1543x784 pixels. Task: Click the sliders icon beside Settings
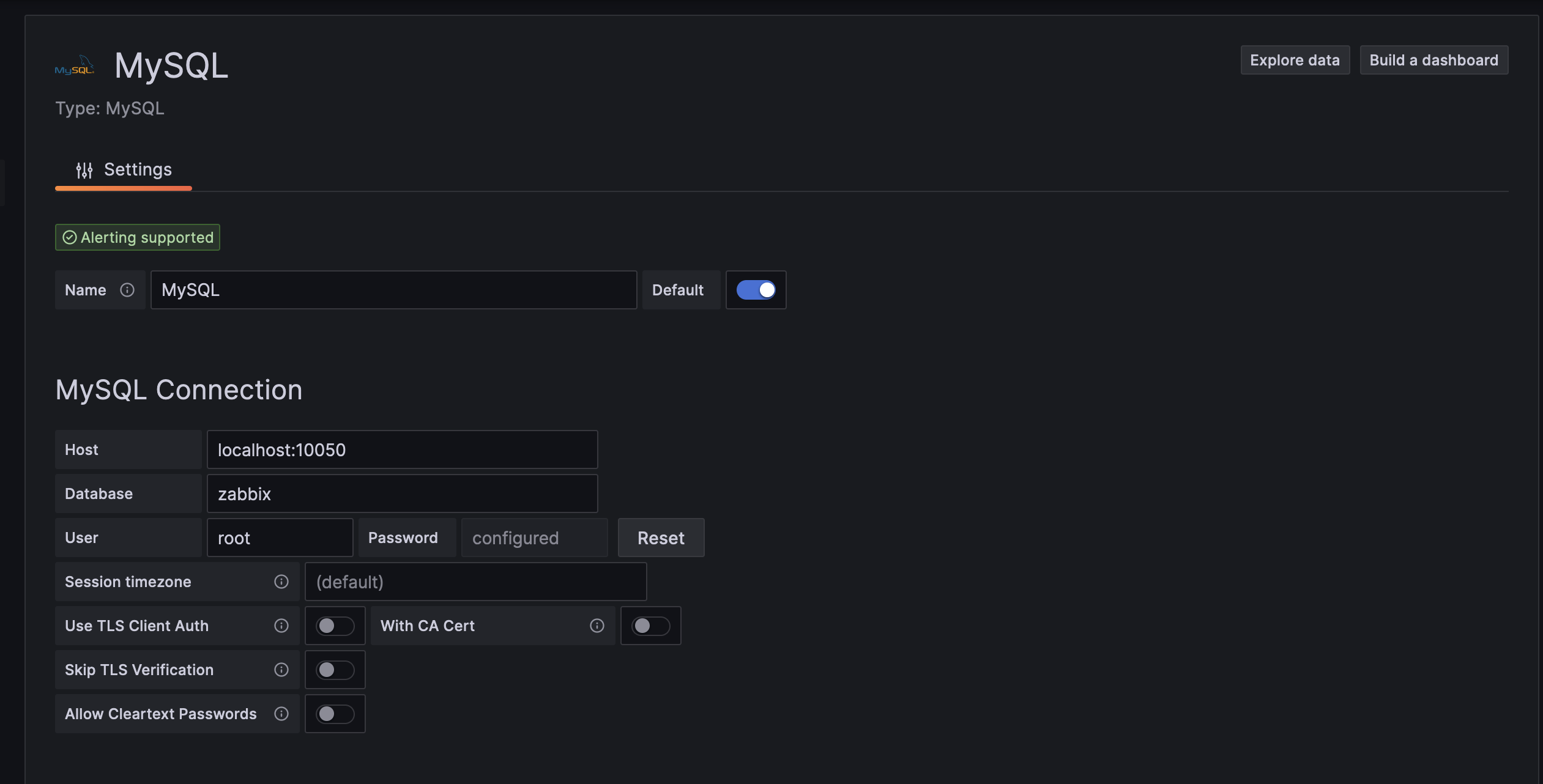pos(84,169)
